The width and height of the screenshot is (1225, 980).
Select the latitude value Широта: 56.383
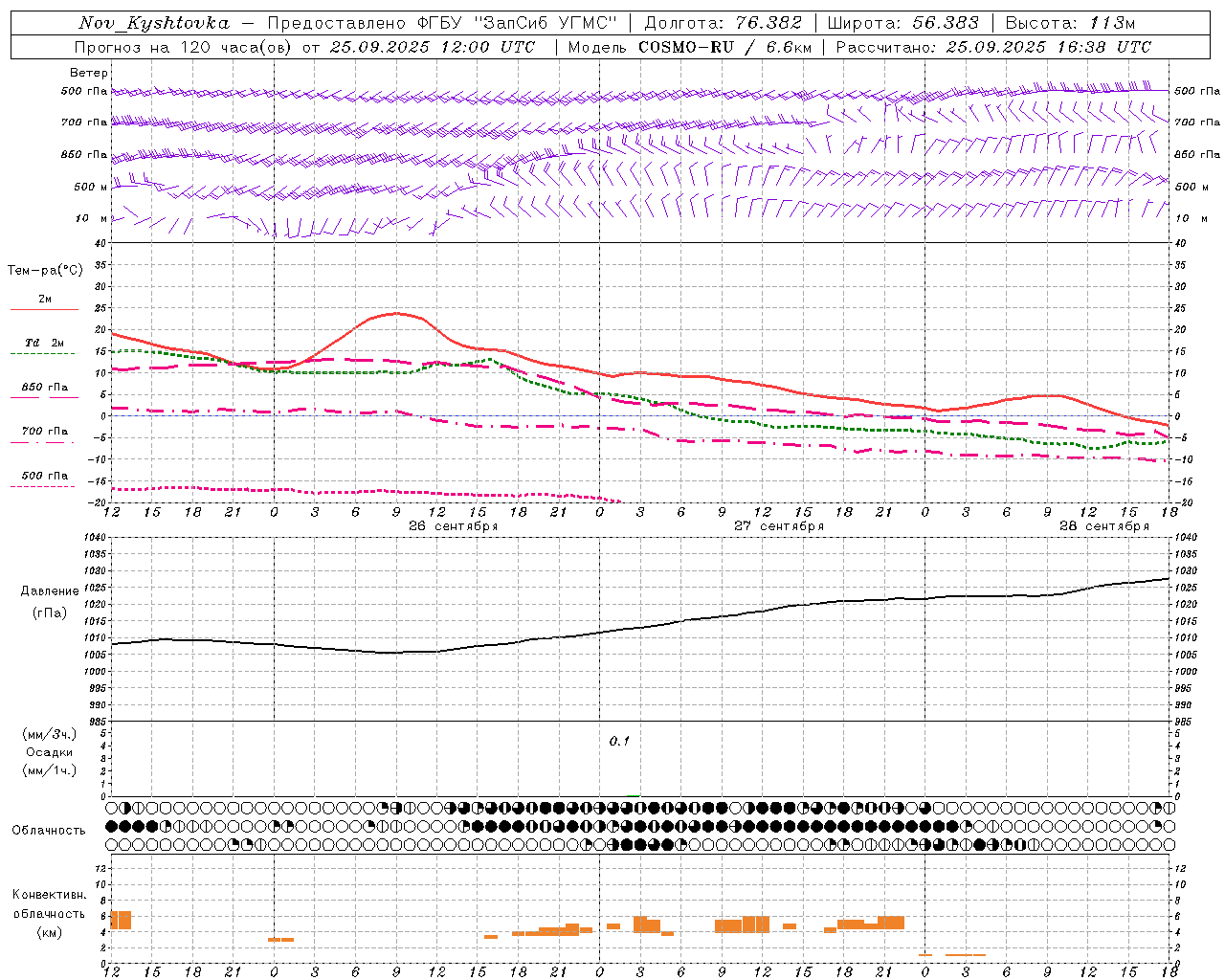point(902,23)
